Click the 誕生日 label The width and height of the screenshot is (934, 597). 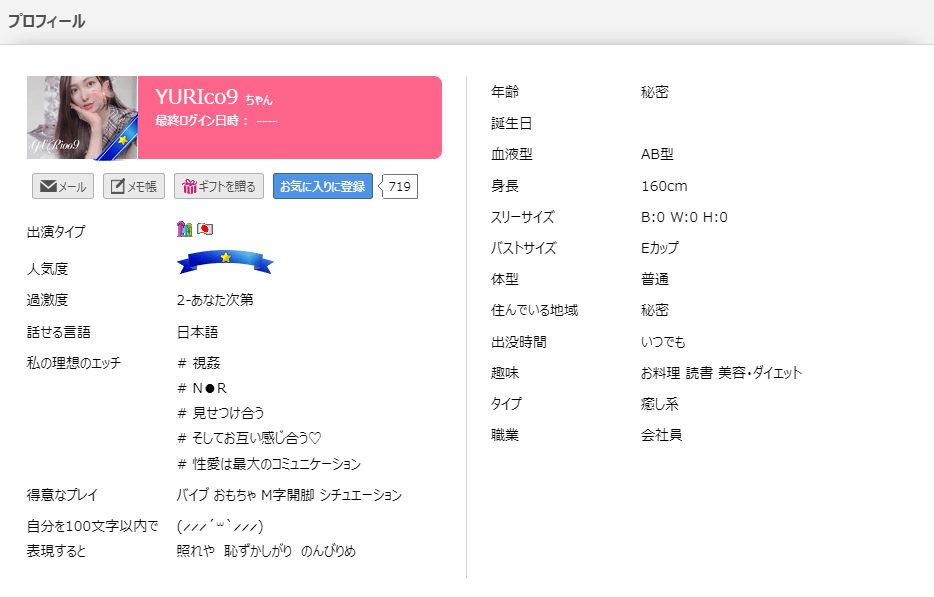511,123
